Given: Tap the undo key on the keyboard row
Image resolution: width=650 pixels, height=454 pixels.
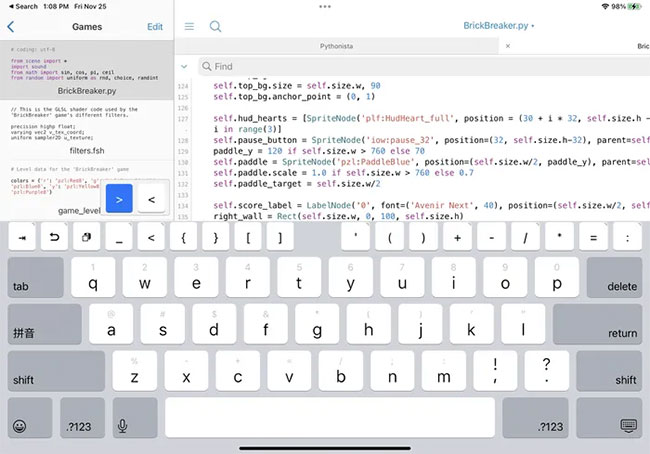Looking at the screenshot, I should tap(54, 237).
